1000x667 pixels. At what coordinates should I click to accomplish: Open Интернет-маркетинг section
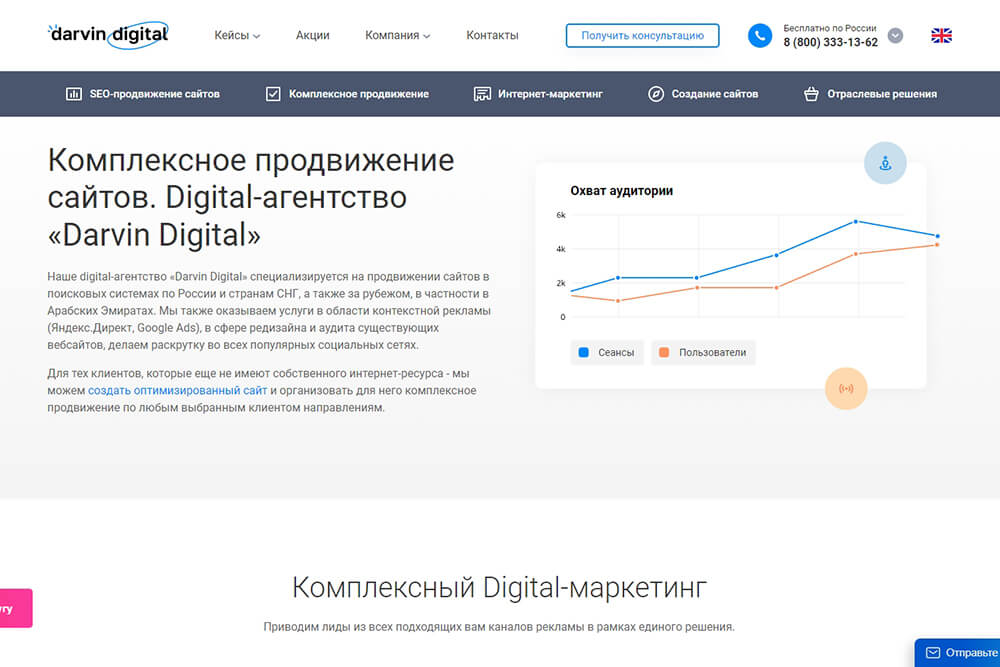point(538,94)
